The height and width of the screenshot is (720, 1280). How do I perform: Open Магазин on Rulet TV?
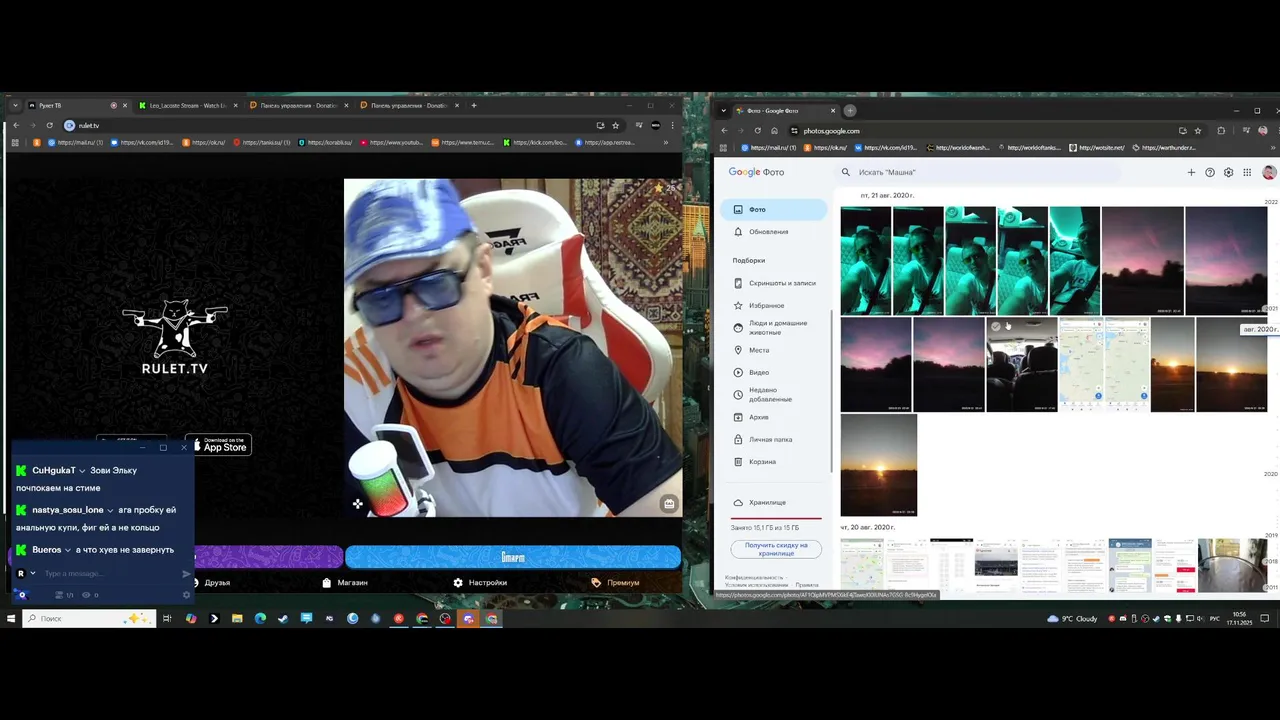(x=345, y=582)
